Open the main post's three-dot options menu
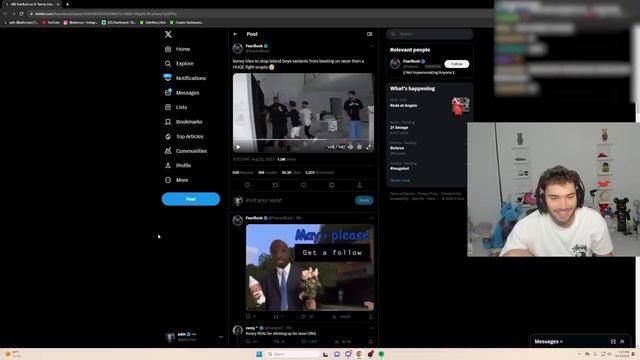 pyautogui.click(x=371, y=46)
